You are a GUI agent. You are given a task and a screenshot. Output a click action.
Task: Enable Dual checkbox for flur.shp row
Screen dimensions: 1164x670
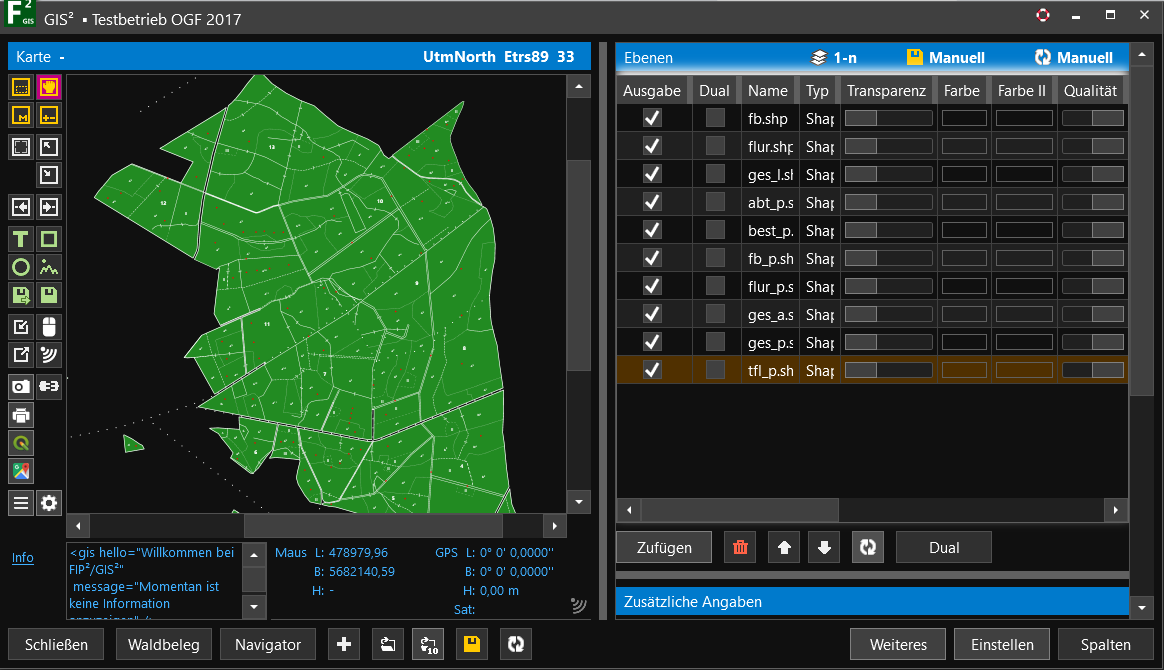(x=715, y=146)
